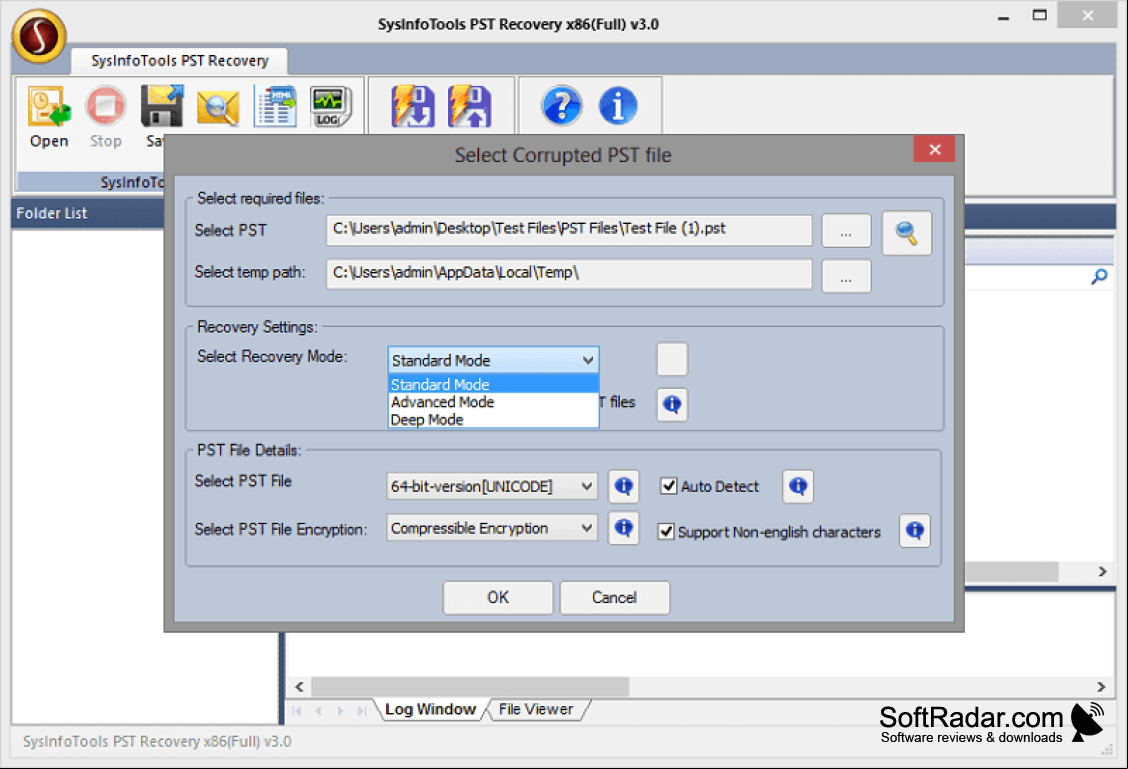The width and height of the screenshot is (1128, 769).
Task: Click the info icon next to Auto Detect
Action: [798, 487]
